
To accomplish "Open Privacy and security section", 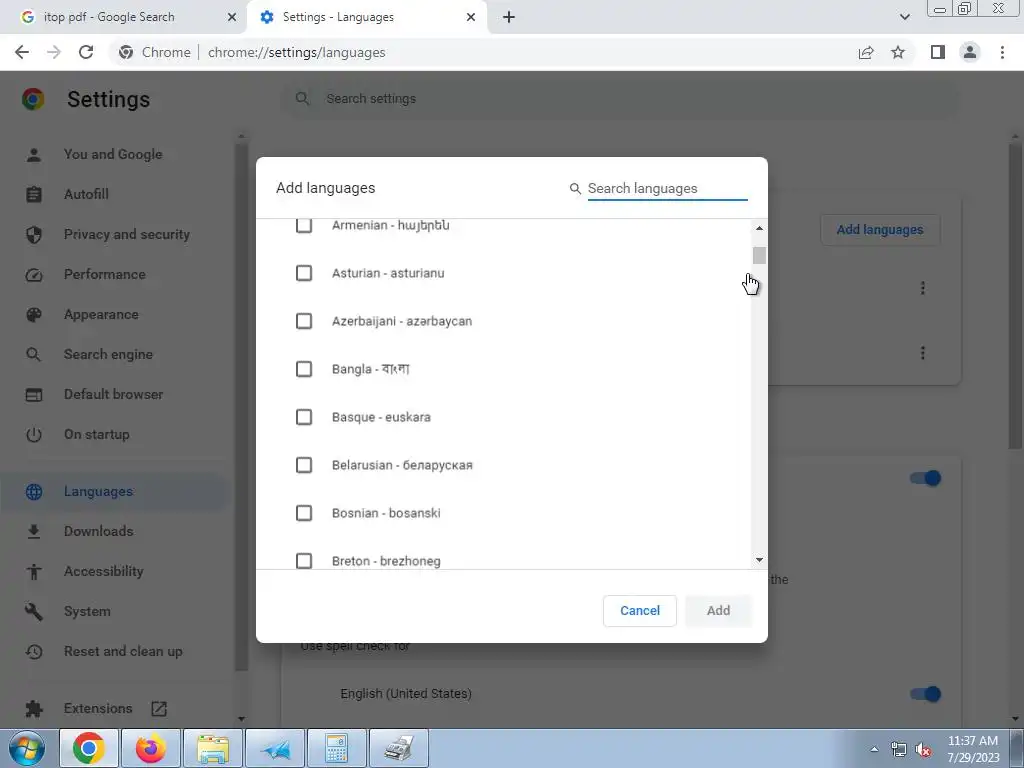I will [x=113, y=234].
